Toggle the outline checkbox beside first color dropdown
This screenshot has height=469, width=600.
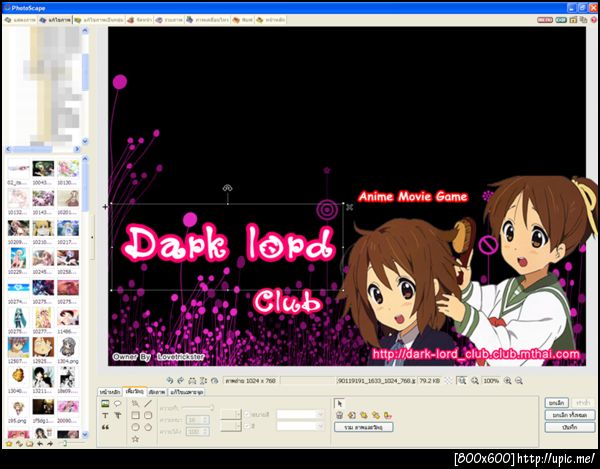pos(247,415)
